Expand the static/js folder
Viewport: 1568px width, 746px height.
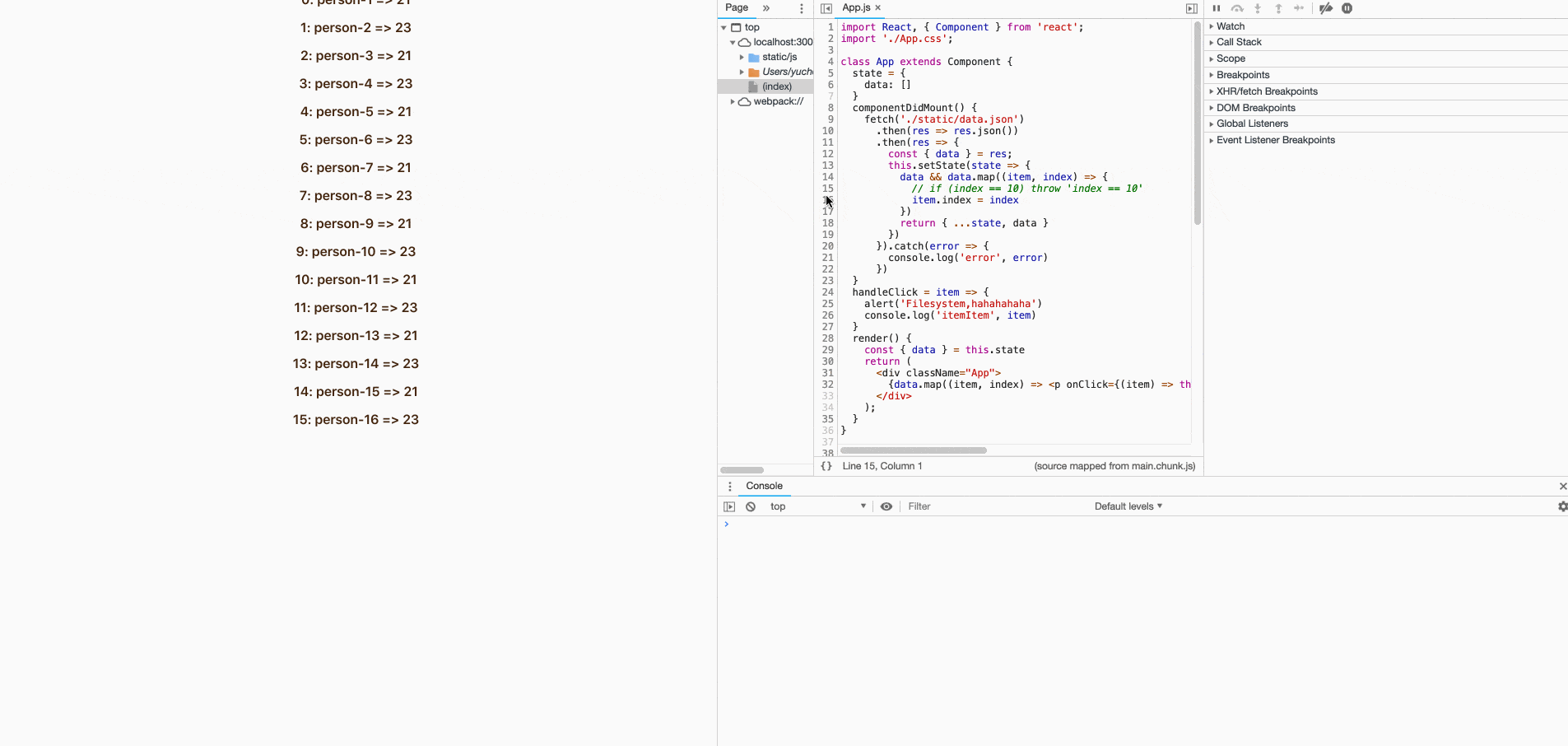[742, 57]
